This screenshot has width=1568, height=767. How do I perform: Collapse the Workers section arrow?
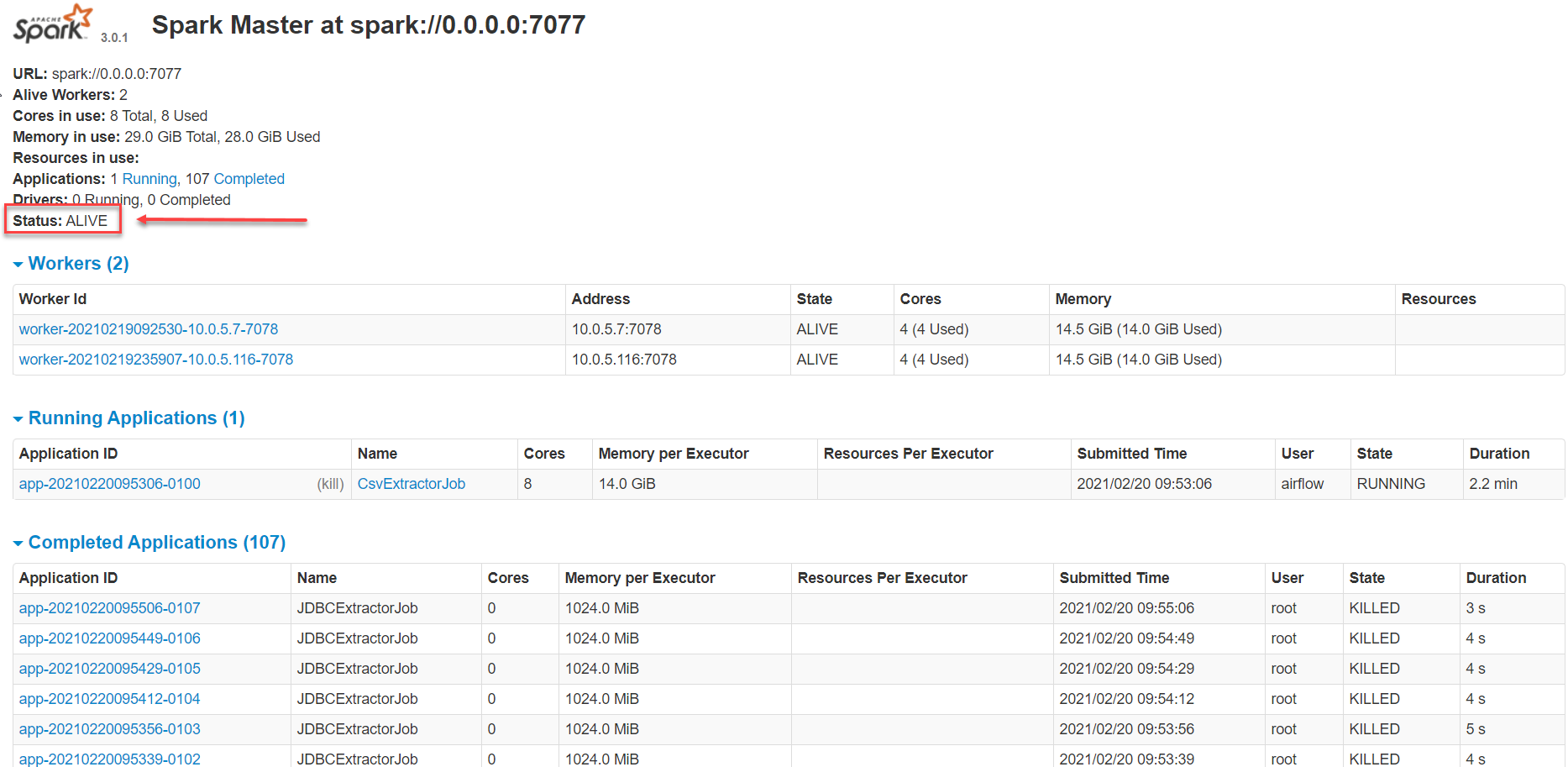18,265
